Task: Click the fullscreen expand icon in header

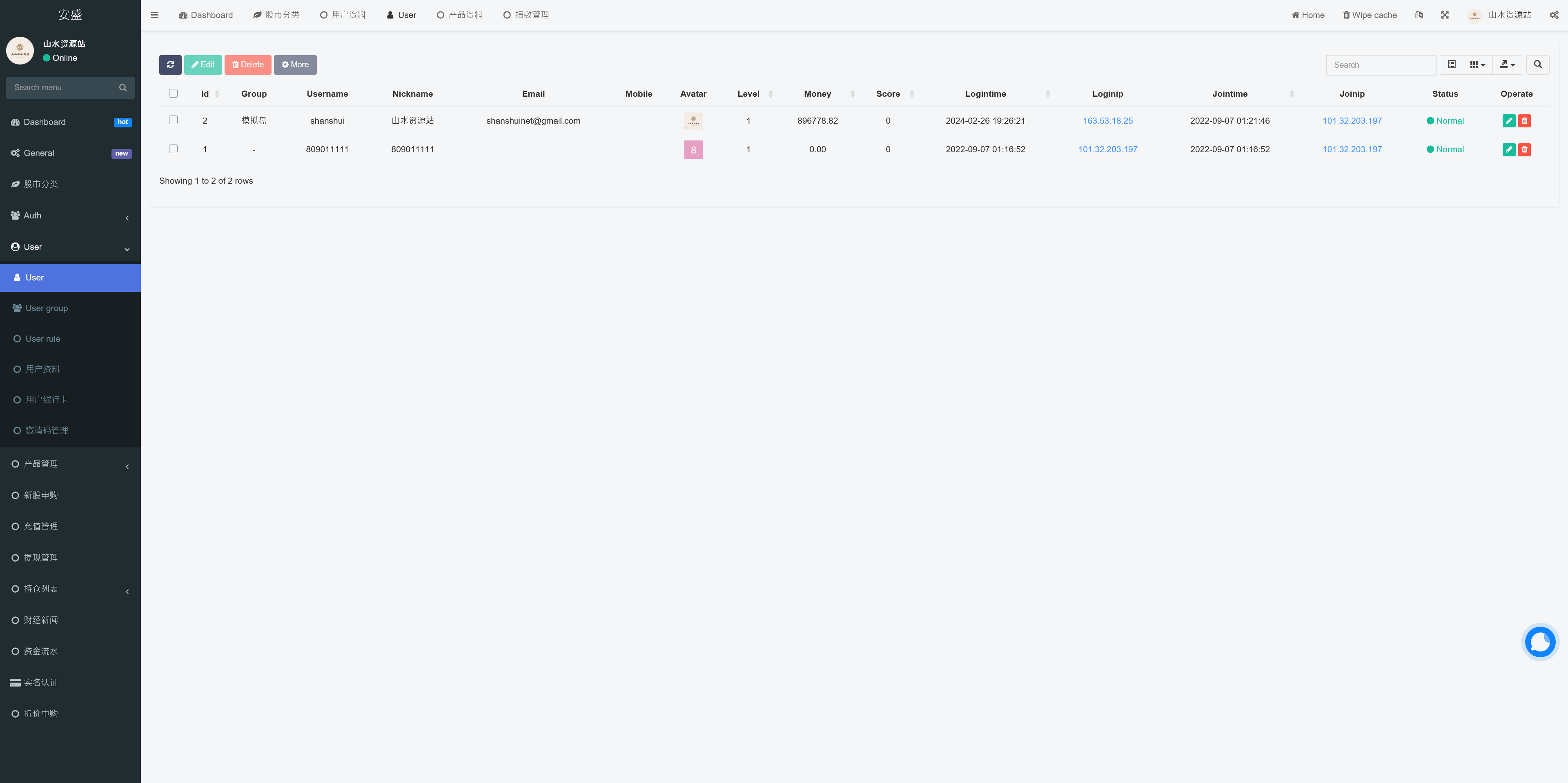Action: [x=1444, y=15]
